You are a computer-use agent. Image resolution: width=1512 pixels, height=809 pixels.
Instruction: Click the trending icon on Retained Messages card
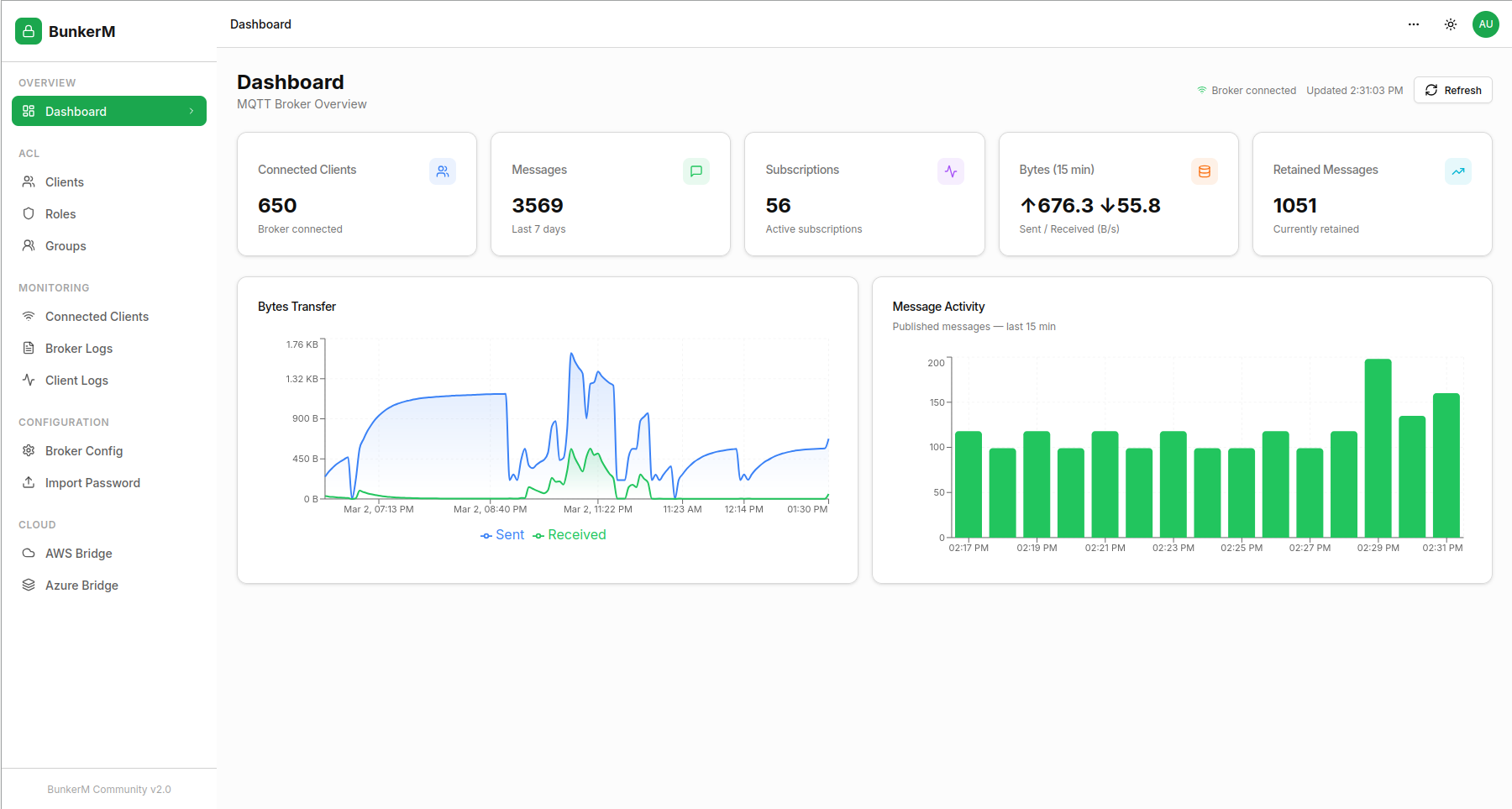[x=1458, y=171]
